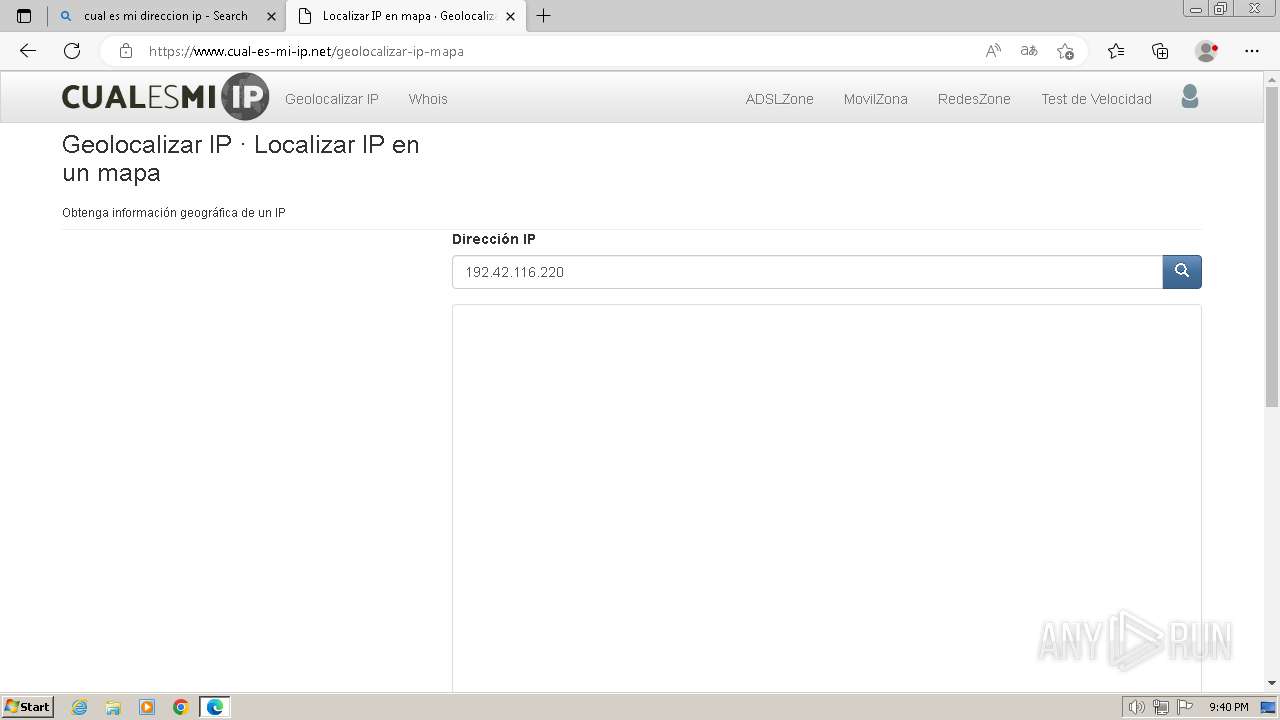Focus the Dirección IP input field
The image size is (1280, 720).
[x=807, y=272]
